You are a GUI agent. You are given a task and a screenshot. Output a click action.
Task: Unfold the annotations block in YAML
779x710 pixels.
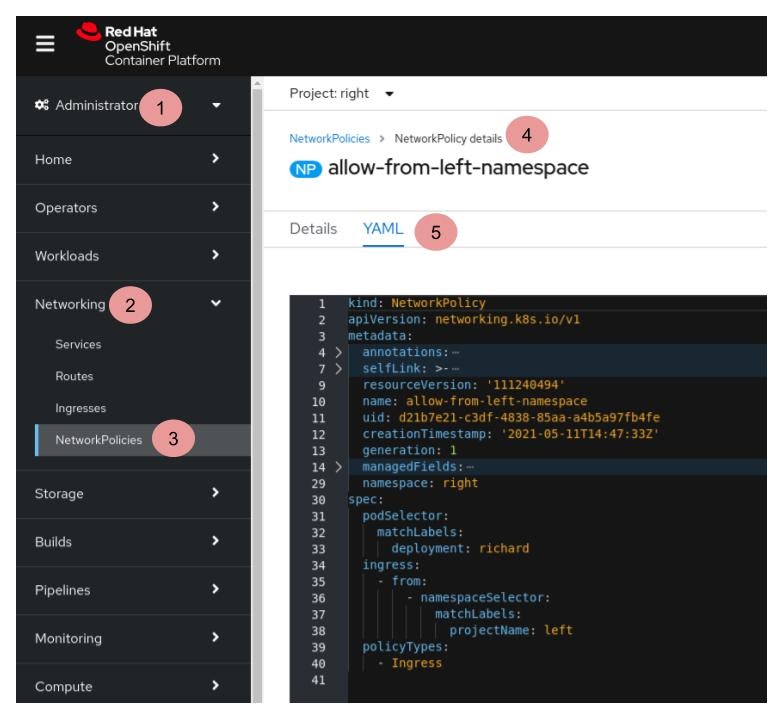pos(336,352)
